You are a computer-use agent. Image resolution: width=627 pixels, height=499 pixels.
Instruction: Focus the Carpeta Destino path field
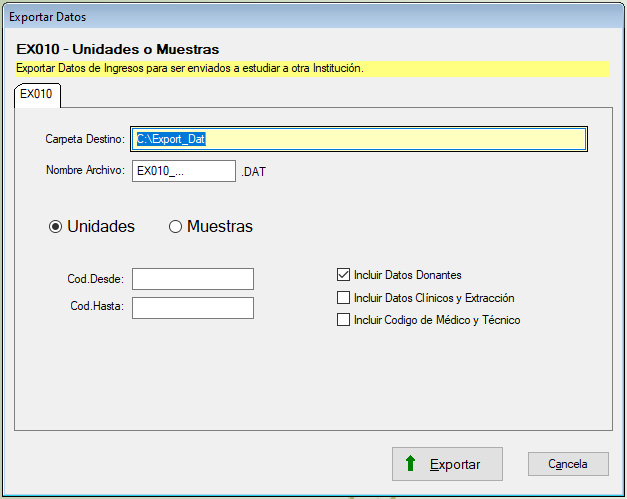359,139
